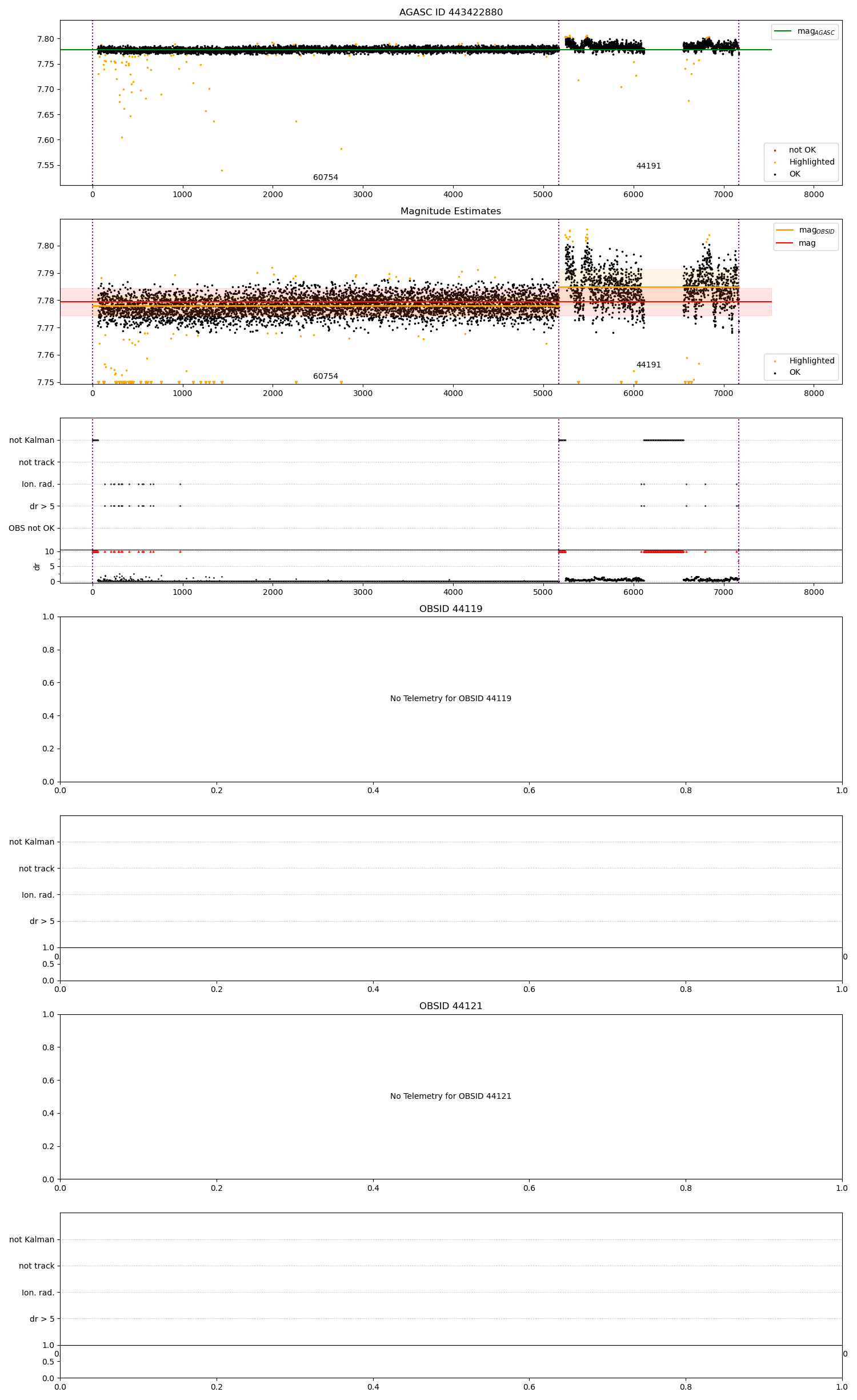Image resolution: width=857 pixels, height=1400 pixels.
Task: Click 'Ion. rad.' label under OBSID 44121
Action: tap(38, 1293)
